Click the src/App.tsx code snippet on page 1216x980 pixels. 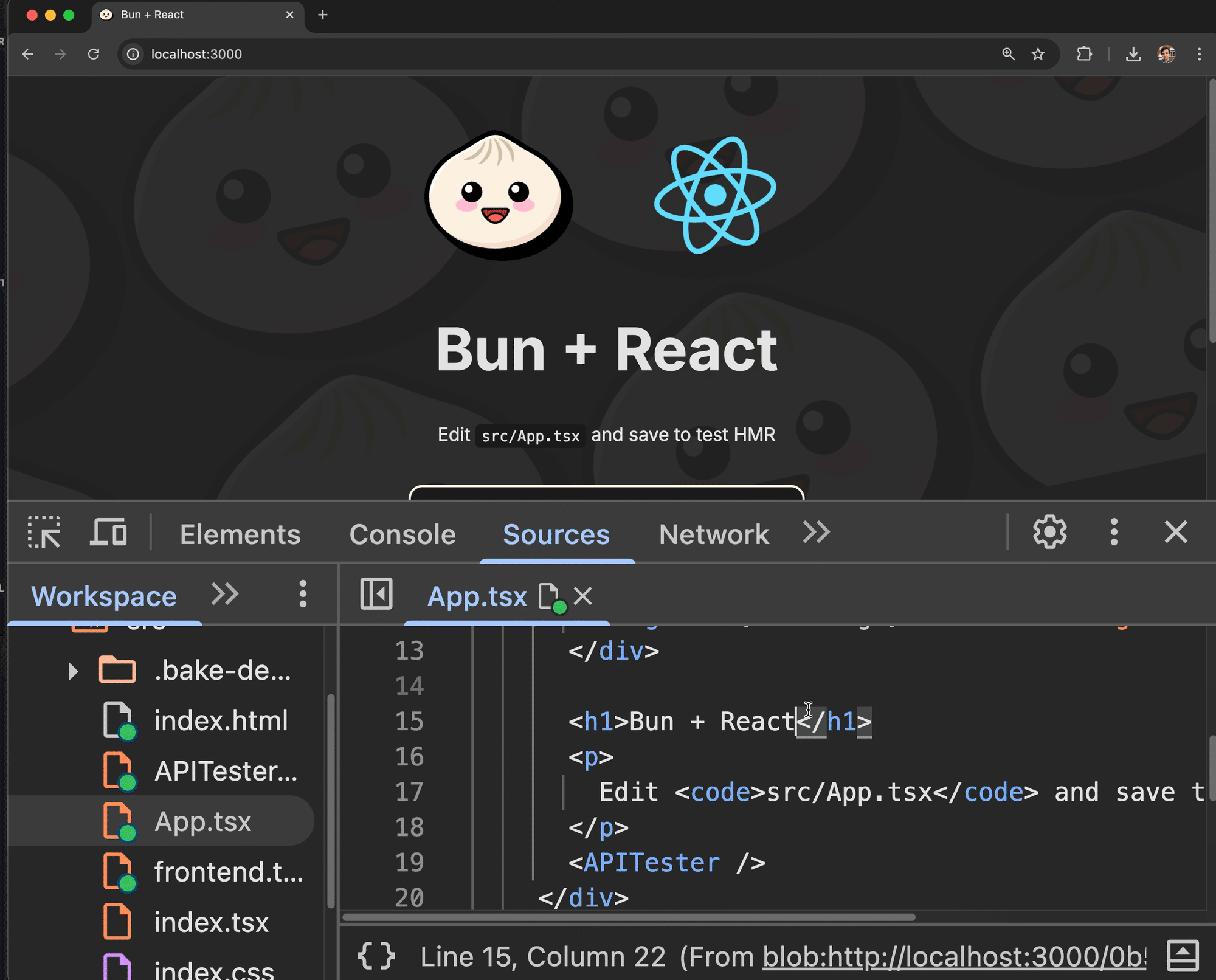530,436
